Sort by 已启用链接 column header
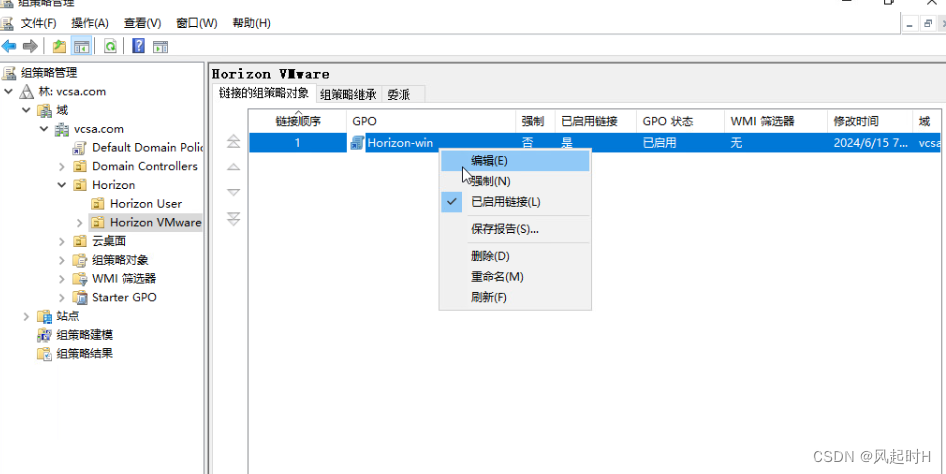 pyautogui.click(x=595, y=121)
